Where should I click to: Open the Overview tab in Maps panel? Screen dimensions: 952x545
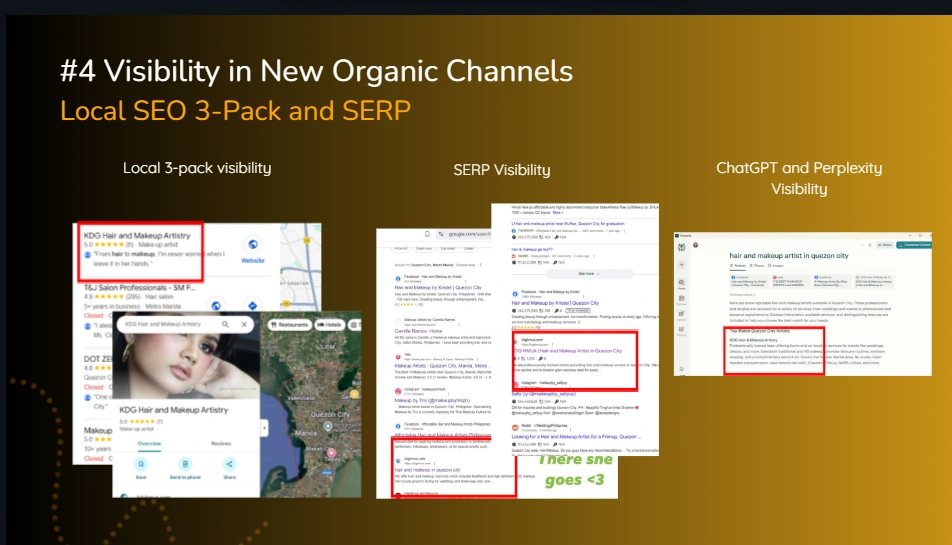149,444
